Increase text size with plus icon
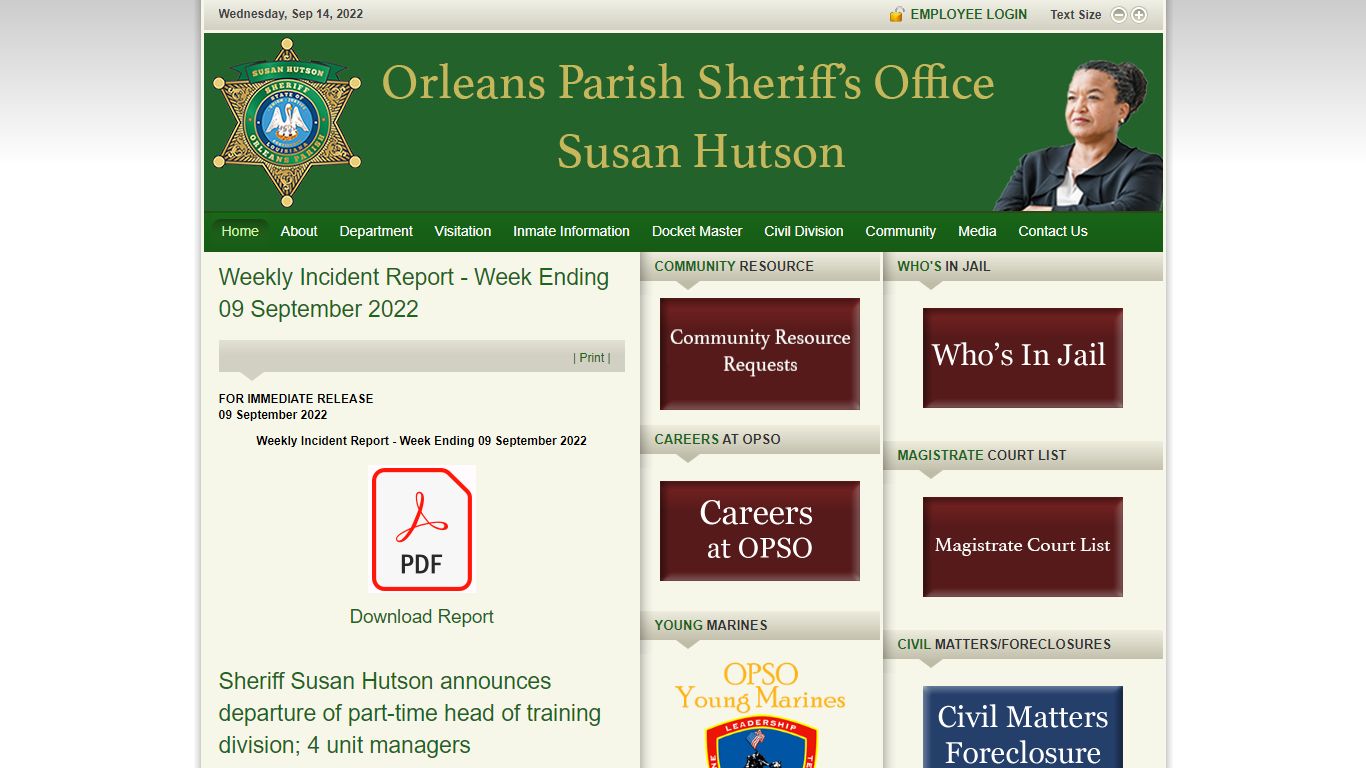1366x768 pixels. (x=1139, y=15)
